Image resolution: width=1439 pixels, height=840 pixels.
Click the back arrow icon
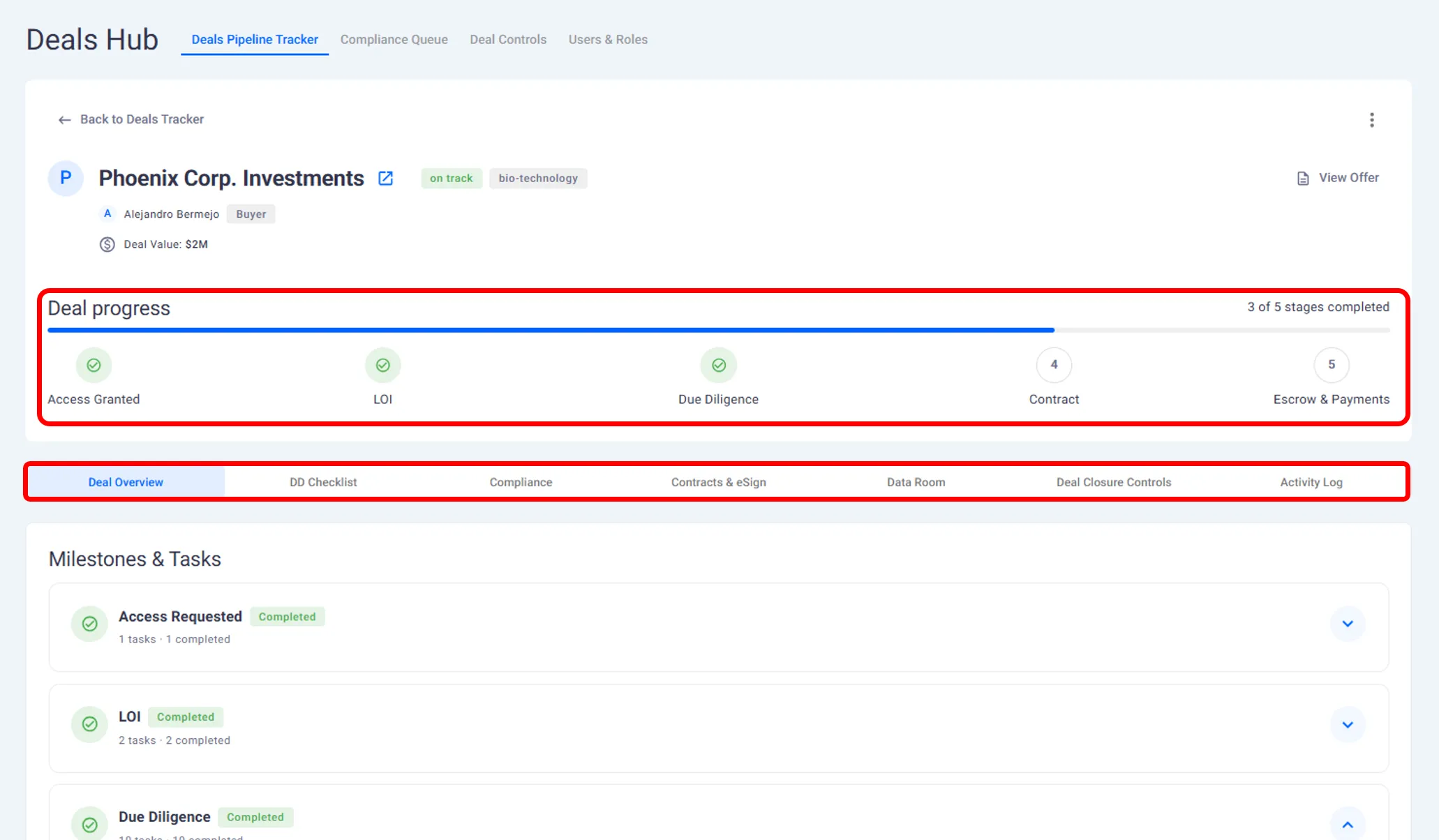(x=64, y=120)
